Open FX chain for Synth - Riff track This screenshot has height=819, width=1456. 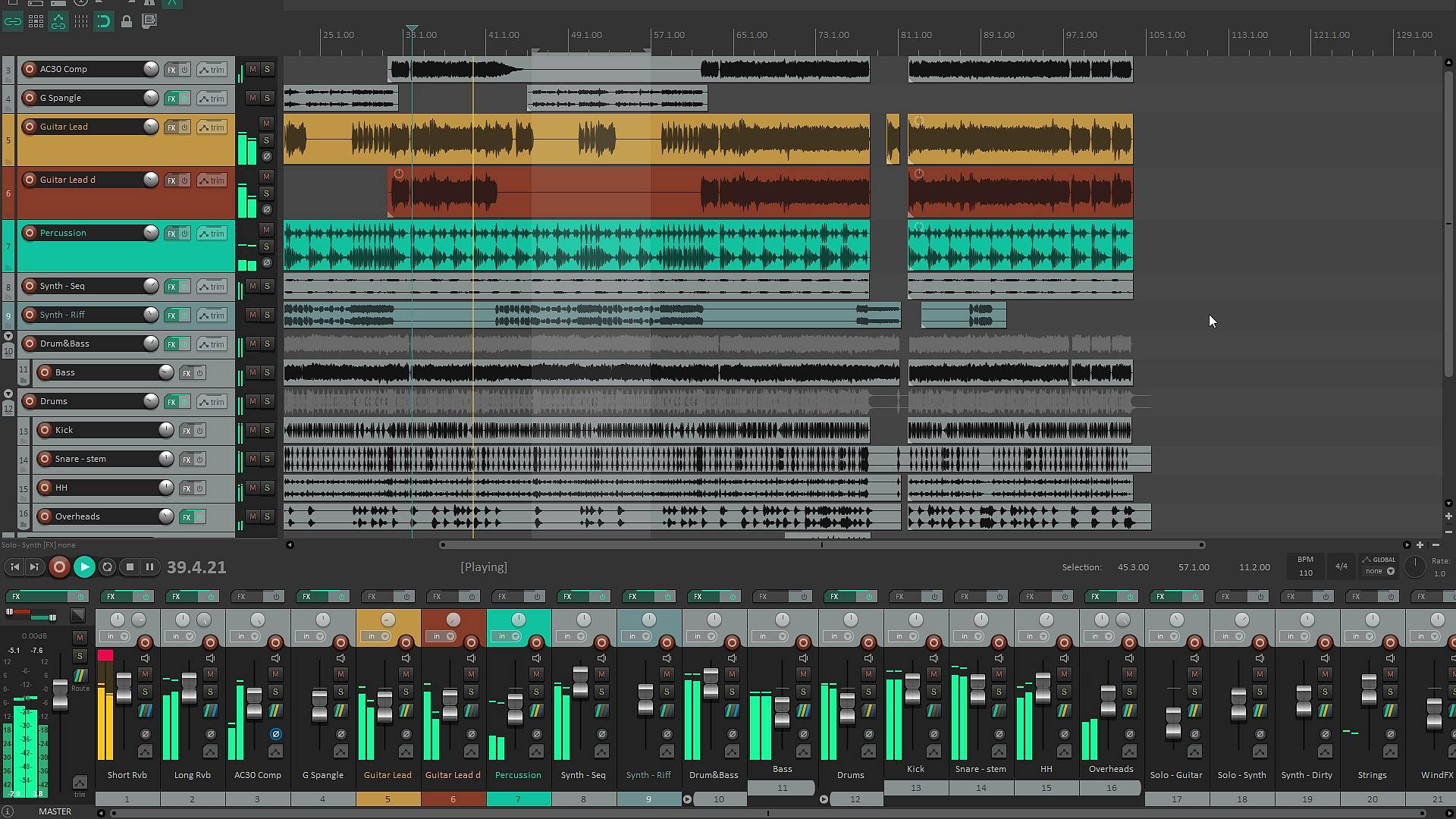[171, 315]
